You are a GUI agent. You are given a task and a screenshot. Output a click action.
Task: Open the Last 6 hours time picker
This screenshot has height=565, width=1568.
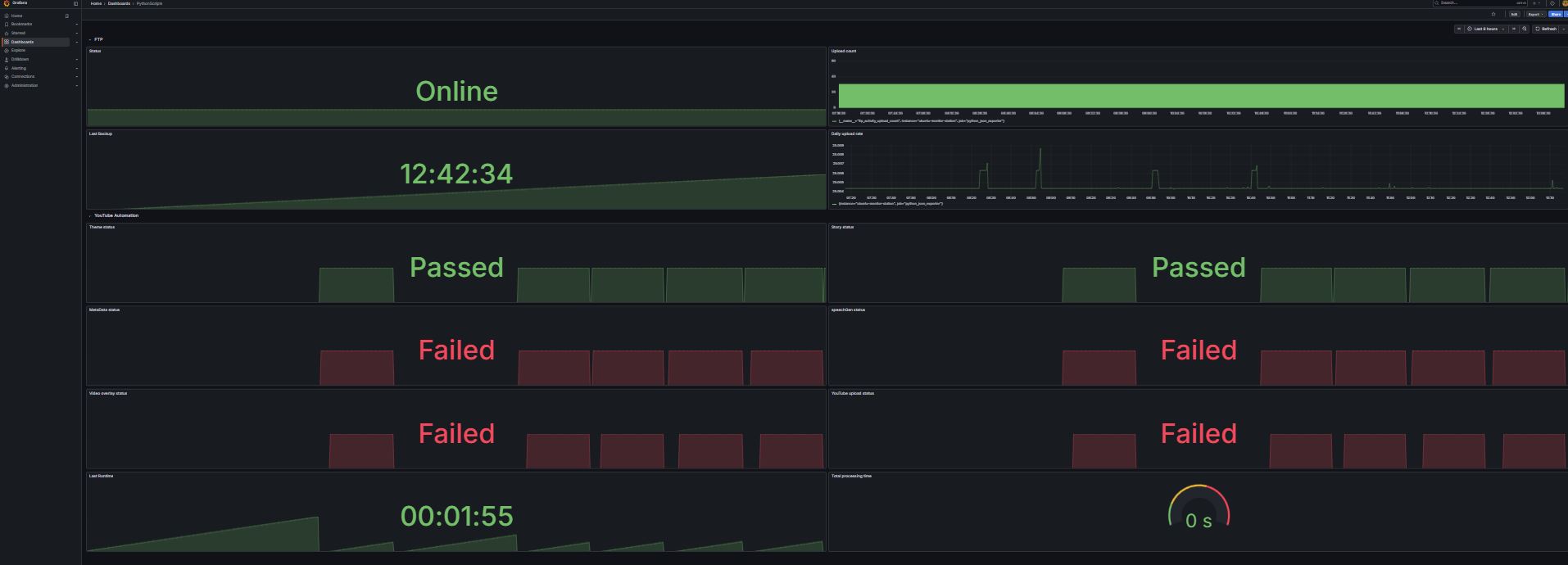pos(1486,29)
